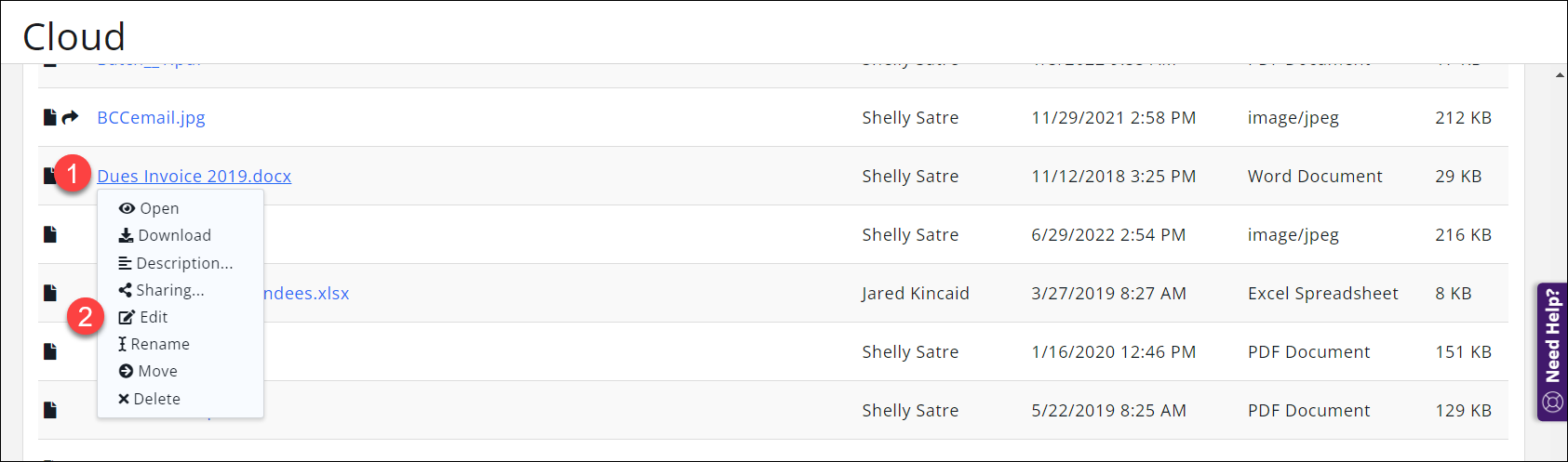Screen dimensions: 1568x462
Task: Click the red step 2 marker badge
Action: (x=85, y=317)
